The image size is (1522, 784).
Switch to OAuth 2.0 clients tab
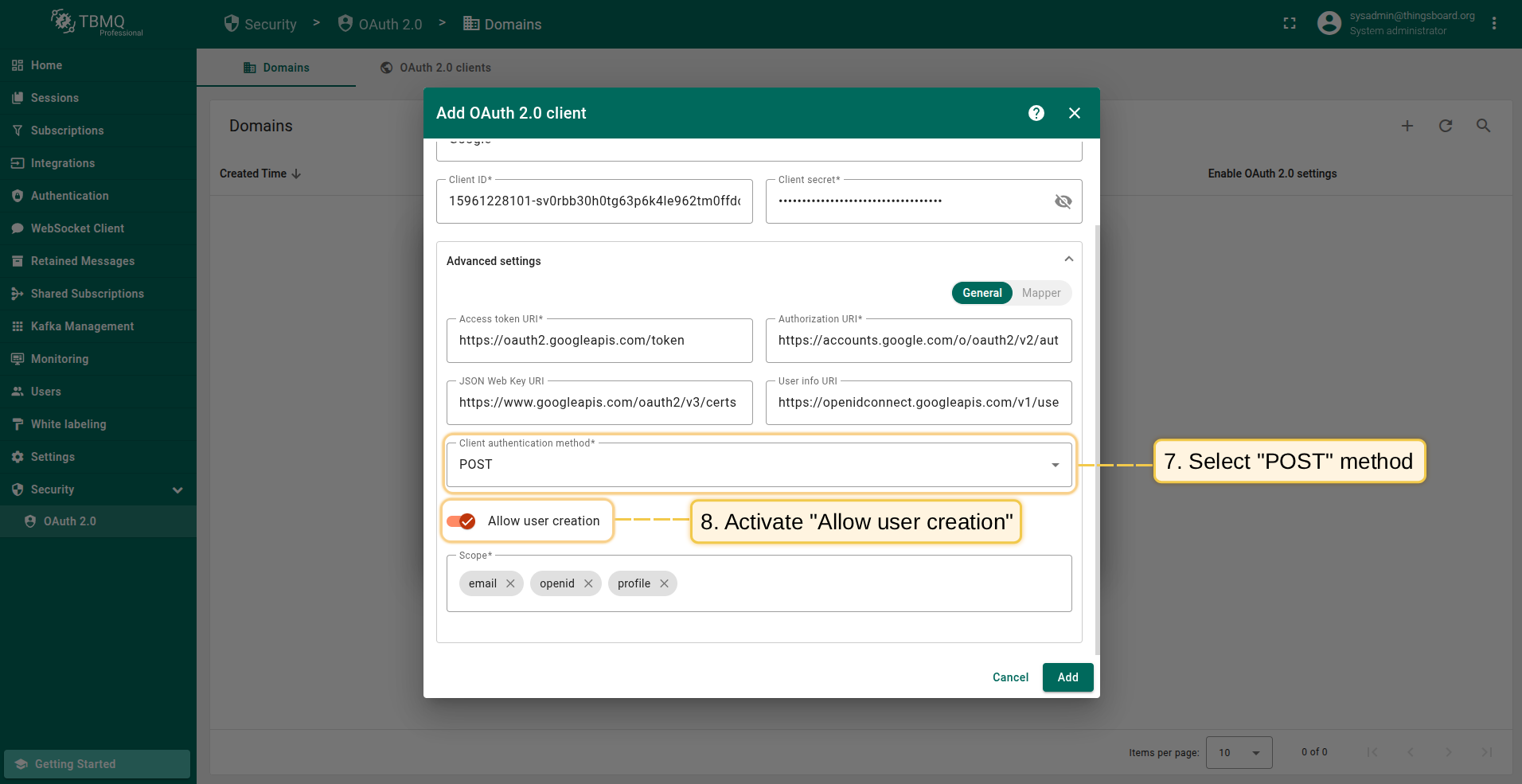(x=435, y=68)
